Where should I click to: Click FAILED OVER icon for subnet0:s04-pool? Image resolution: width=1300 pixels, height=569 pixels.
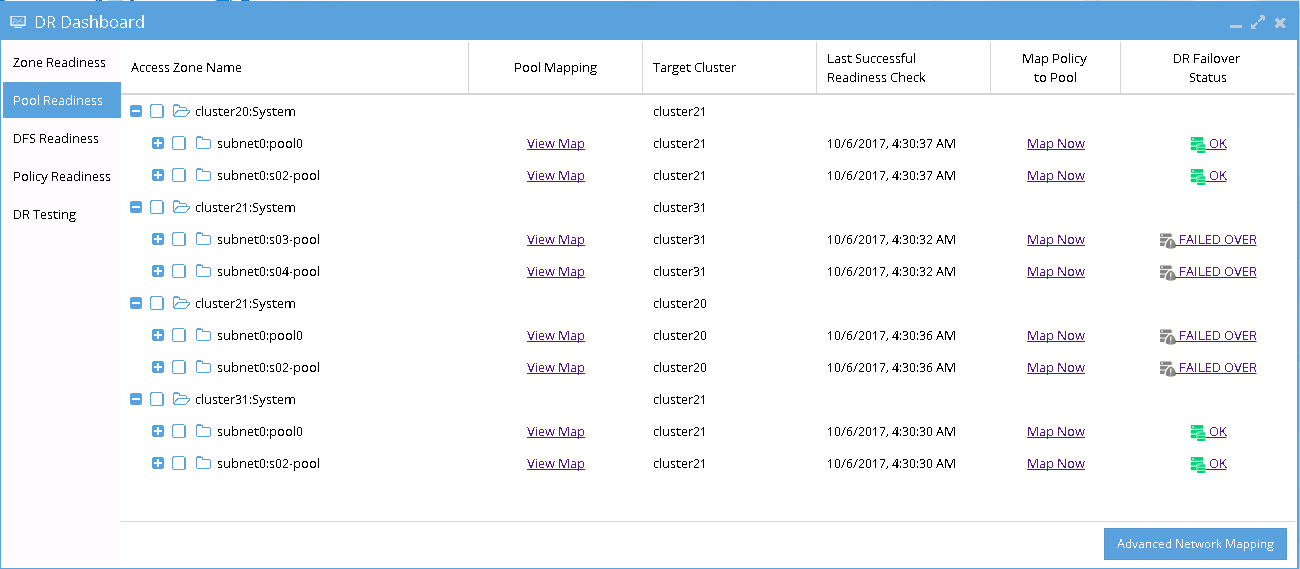click(1167, 272)
